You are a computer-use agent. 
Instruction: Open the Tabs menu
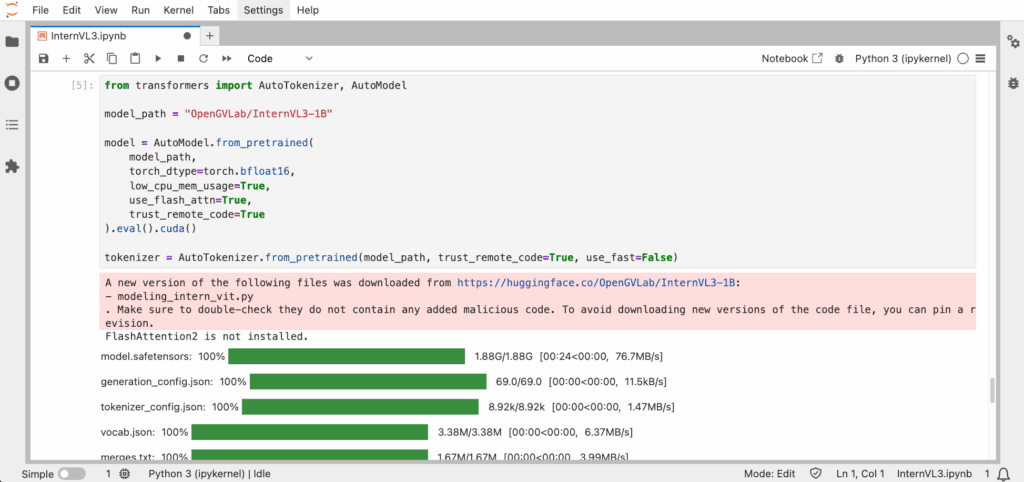click(x=218, y=10)
